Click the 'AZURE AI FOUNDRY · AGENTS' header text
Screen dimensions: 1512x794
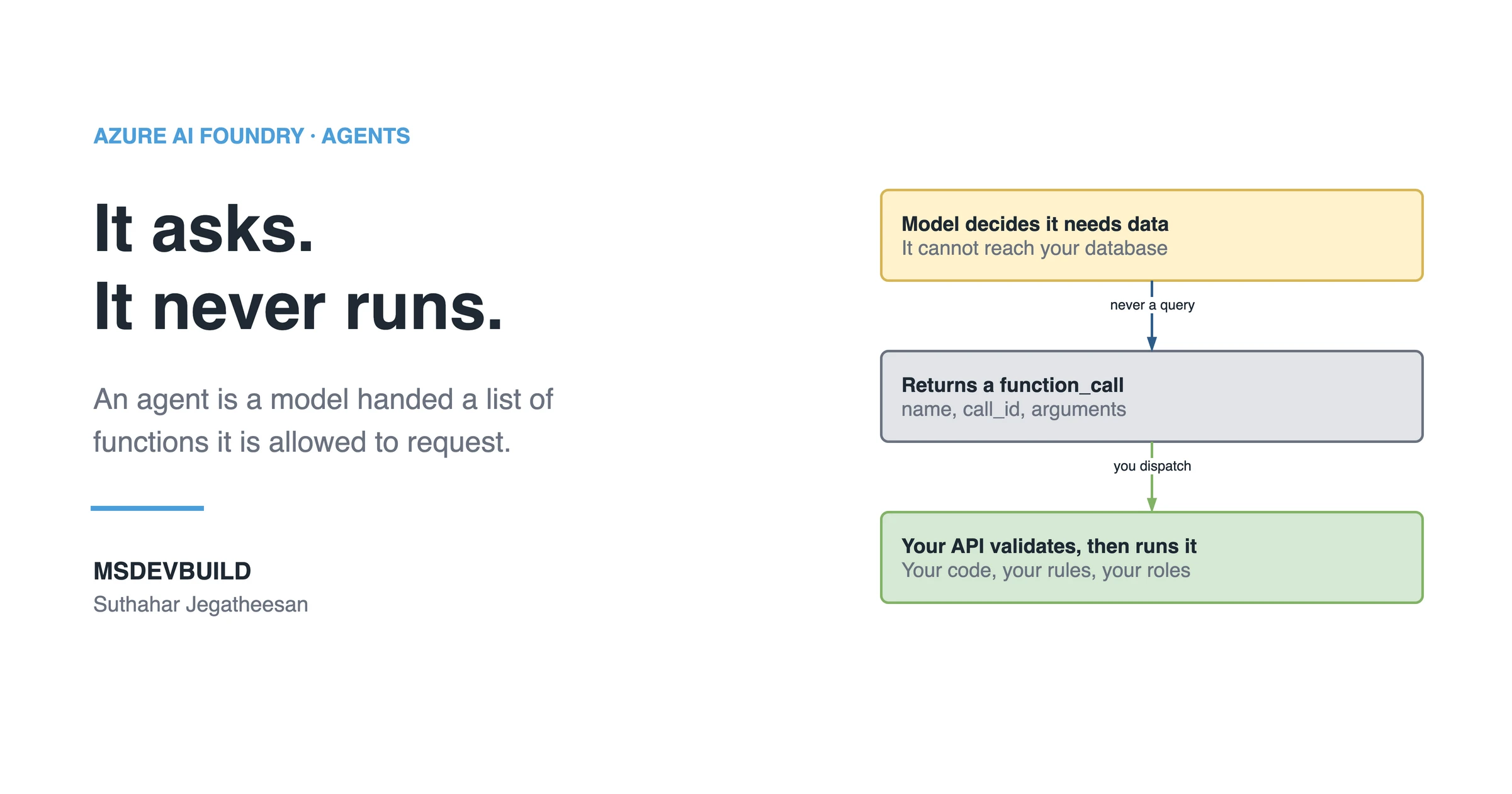coord(252,136)
